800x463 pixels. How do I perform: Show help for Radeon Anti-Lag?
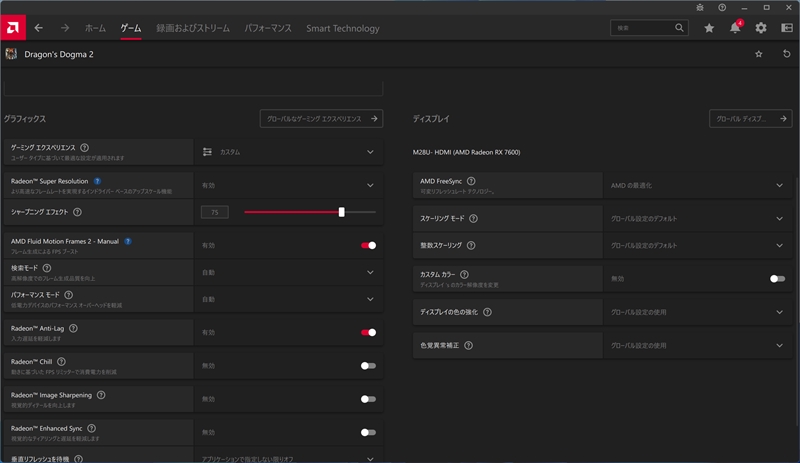(x=73, y=328)
